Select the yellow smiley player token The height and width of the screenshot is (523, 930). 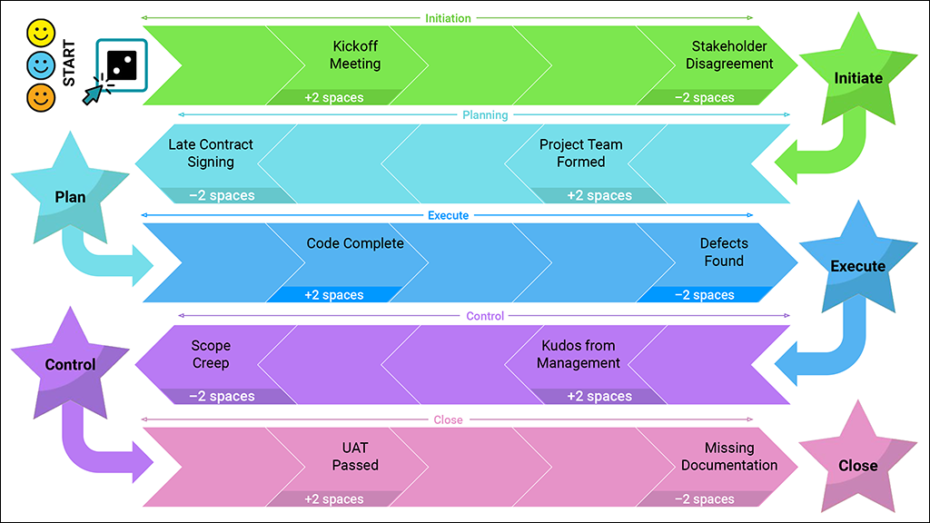click(41, 33)
